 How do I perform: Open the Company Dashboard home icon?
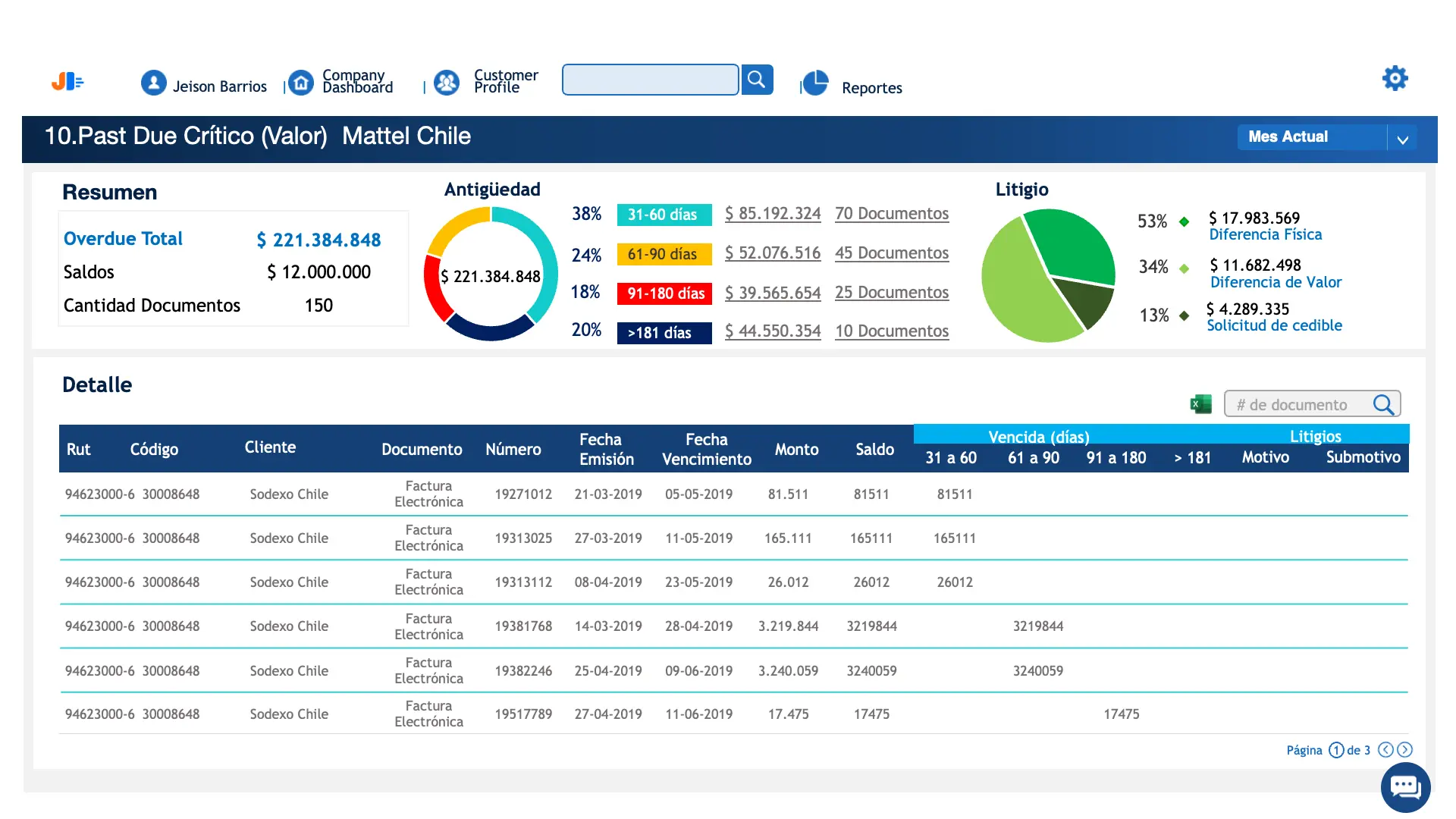(x=301, y=83)
